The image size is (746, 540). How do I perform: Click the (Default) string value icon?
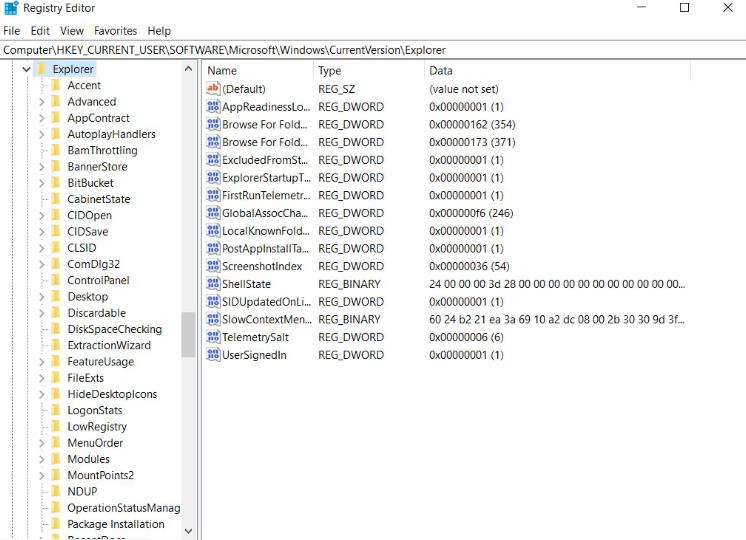tap(213, 88)
